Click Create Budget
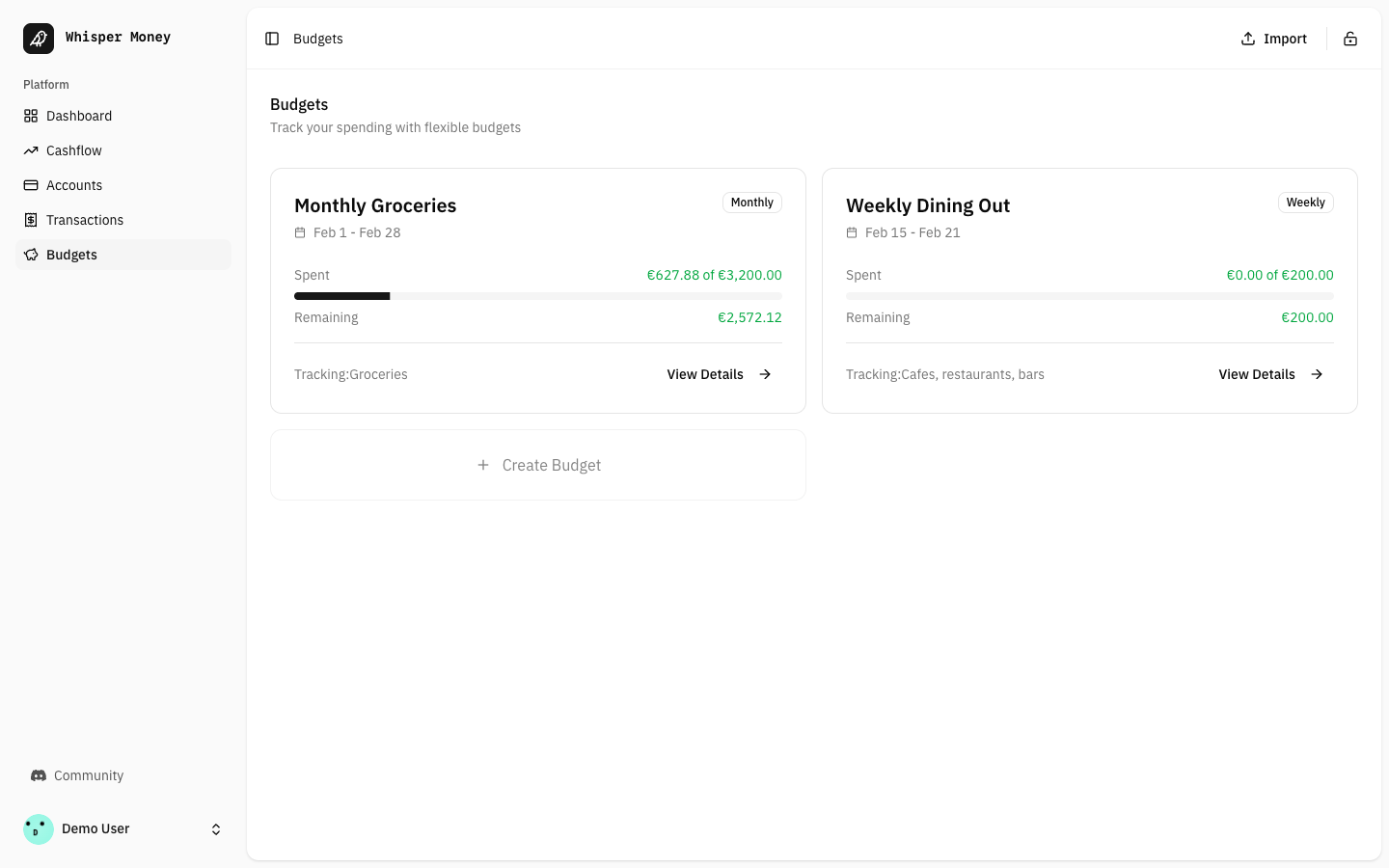 537,465
